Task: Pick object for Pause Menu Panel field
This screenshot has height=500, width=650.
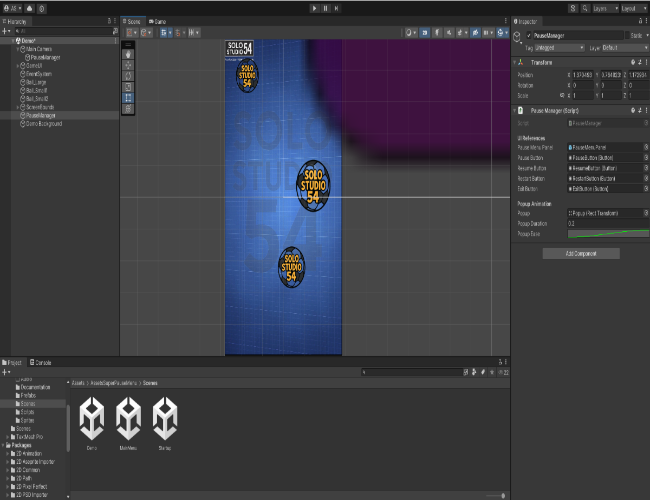Action: [x=646, y=147]
